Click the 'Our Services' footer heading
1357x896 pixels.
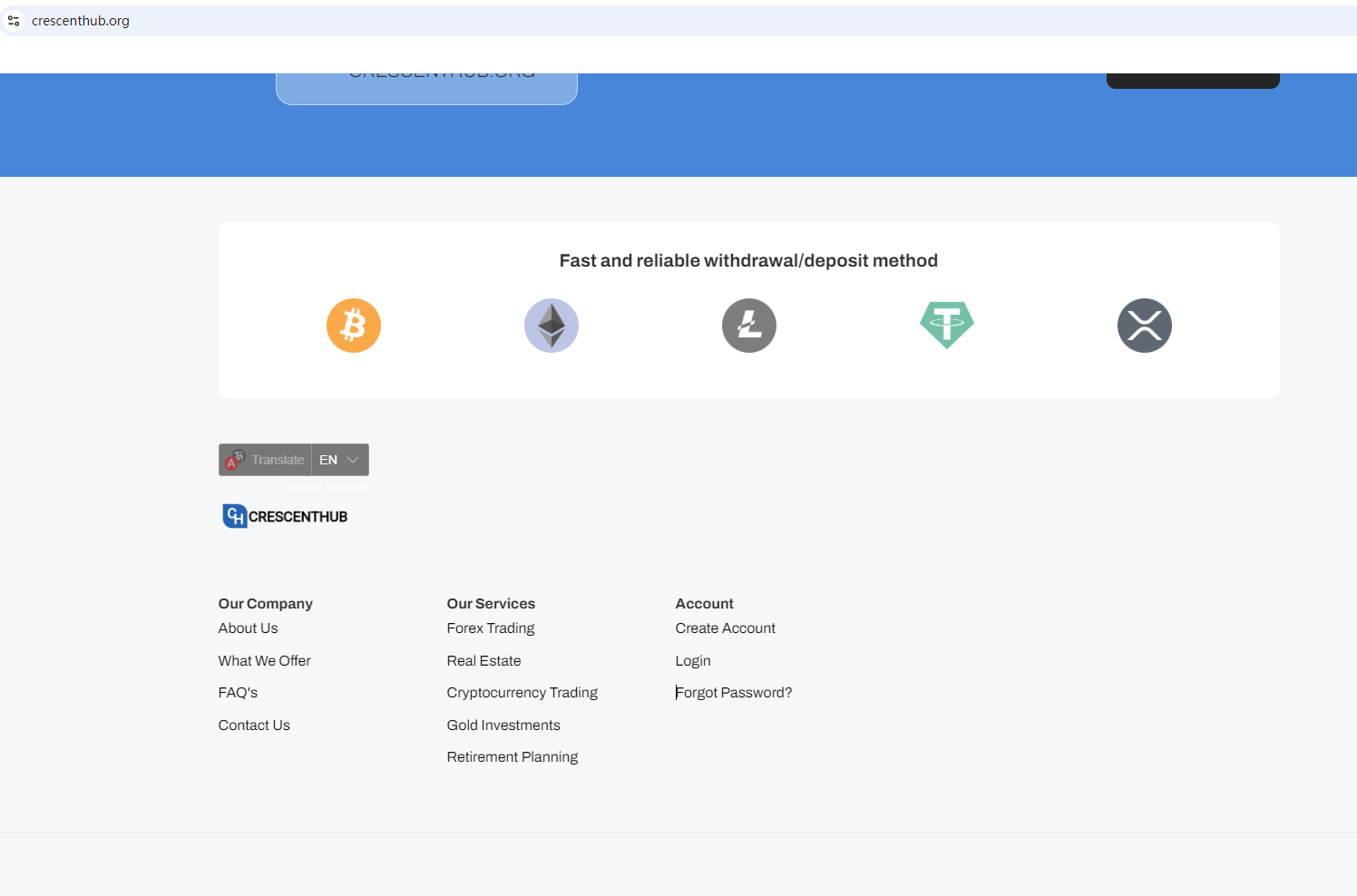click(x=491, y=604)
